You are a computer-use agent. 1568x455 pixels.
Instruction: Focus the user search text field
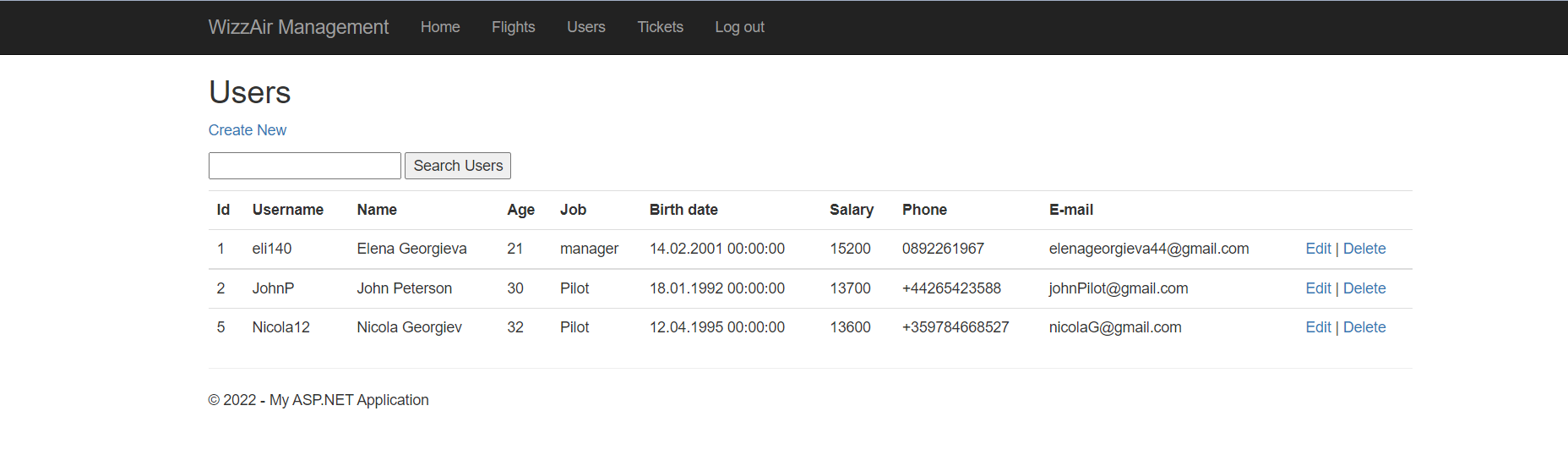pyautogui.click(x=305, y=166)
